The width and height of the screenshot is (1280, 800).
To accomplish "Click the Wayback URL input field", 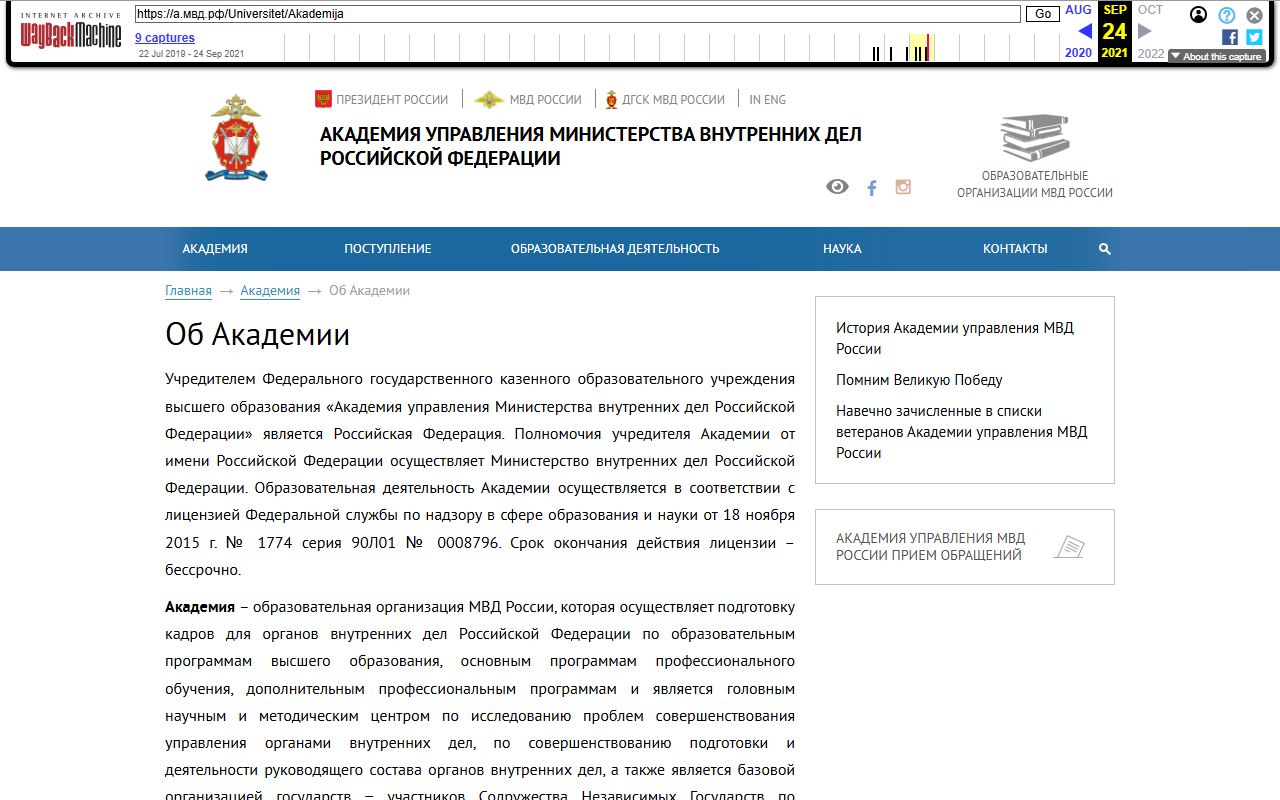I will click(578, 14).
